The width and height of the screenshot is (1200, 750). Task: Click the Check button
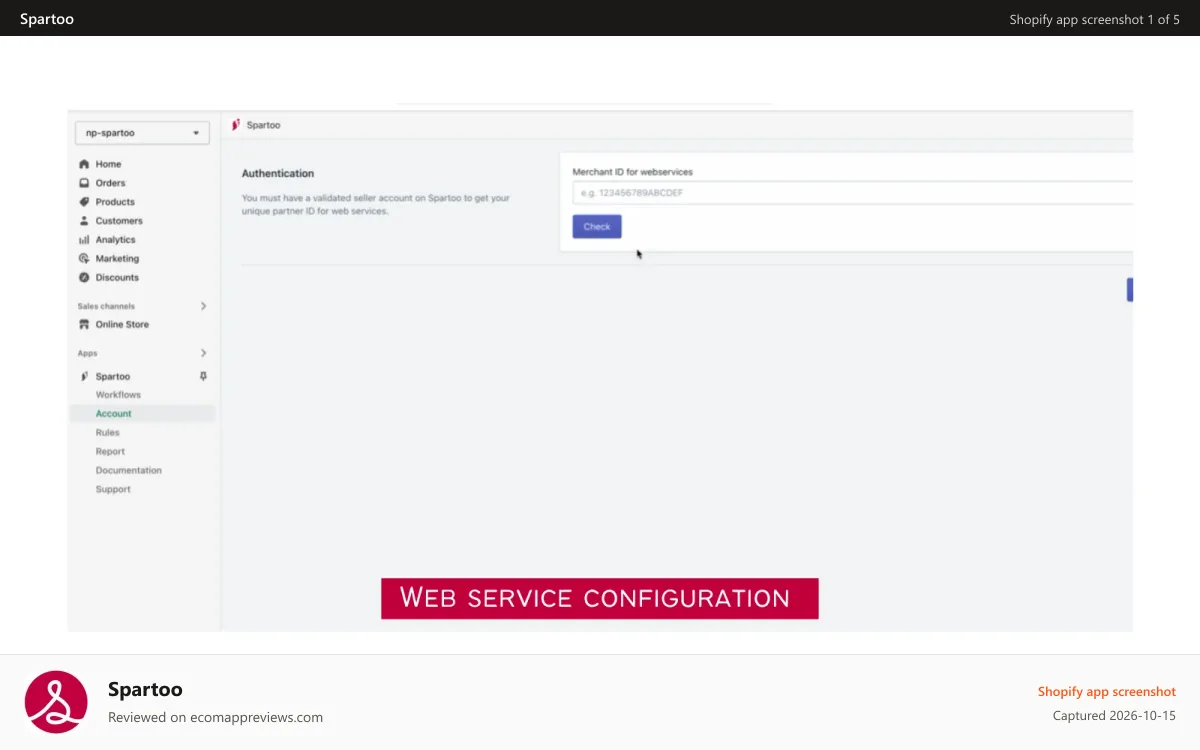tap(597, 227)
